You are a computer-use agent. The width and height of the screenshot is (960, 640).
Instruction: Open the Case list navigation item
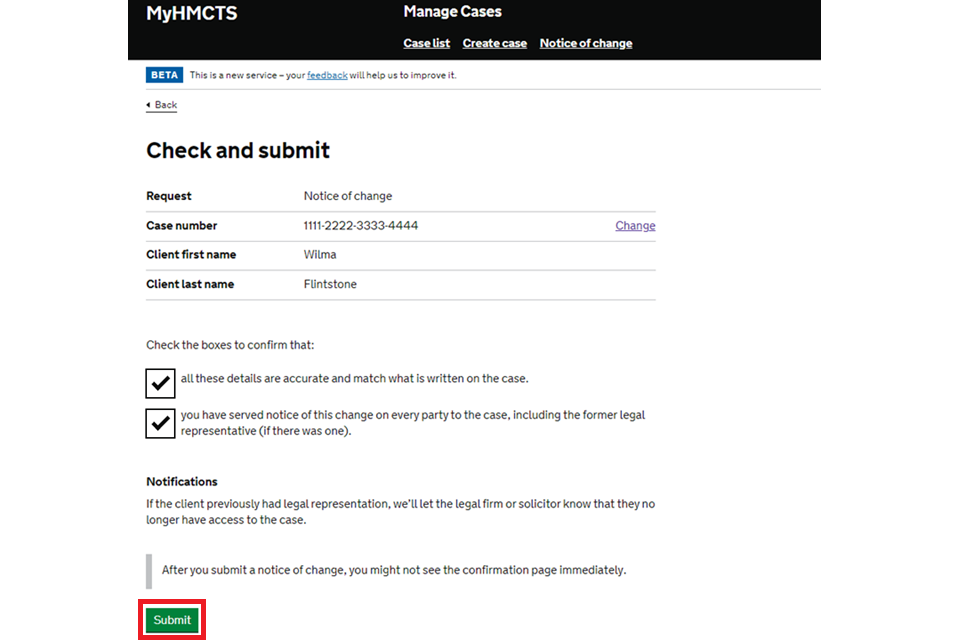click(426, 43)
